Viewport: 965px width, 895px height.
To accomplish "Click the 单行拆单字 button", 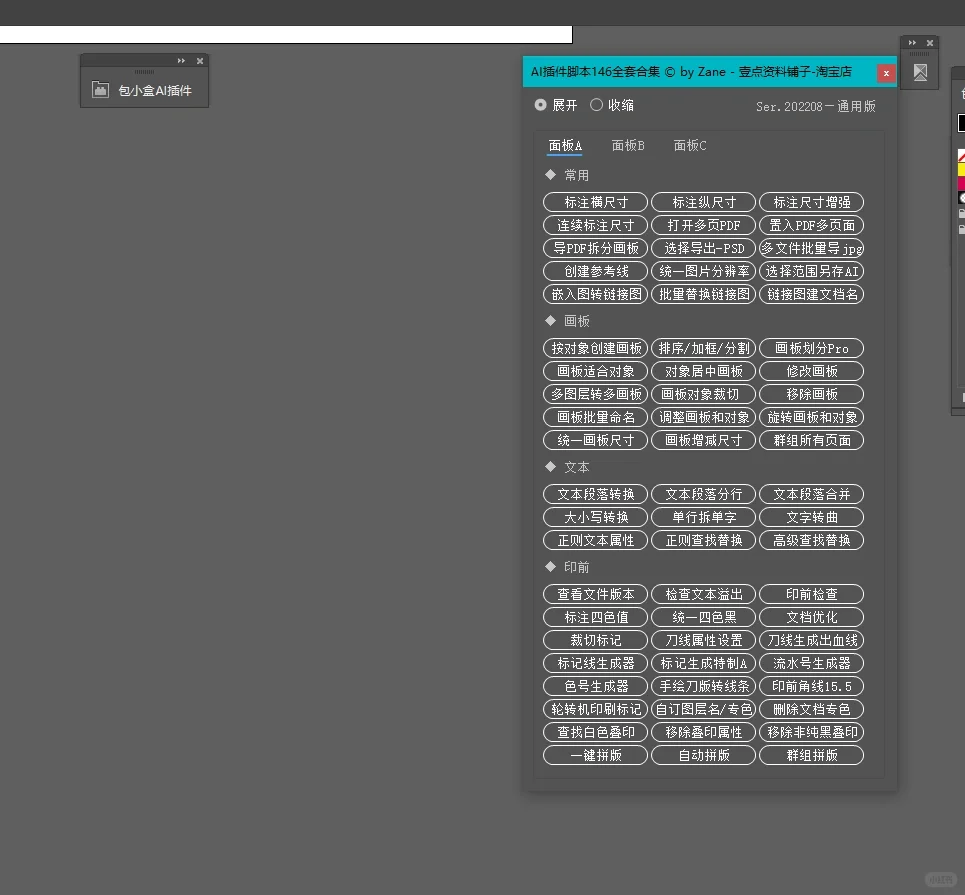I will pyautogui.click(x=703, y=517).
